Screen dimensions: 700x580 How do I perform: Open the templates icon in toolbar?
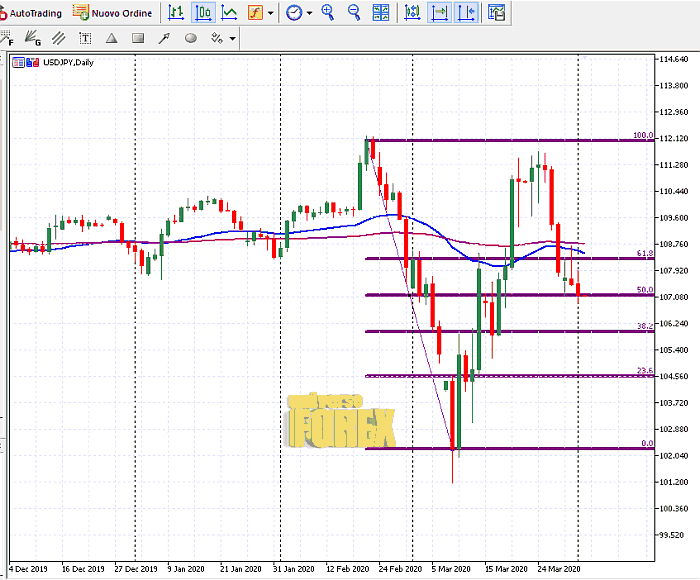[x=495, y=13]
